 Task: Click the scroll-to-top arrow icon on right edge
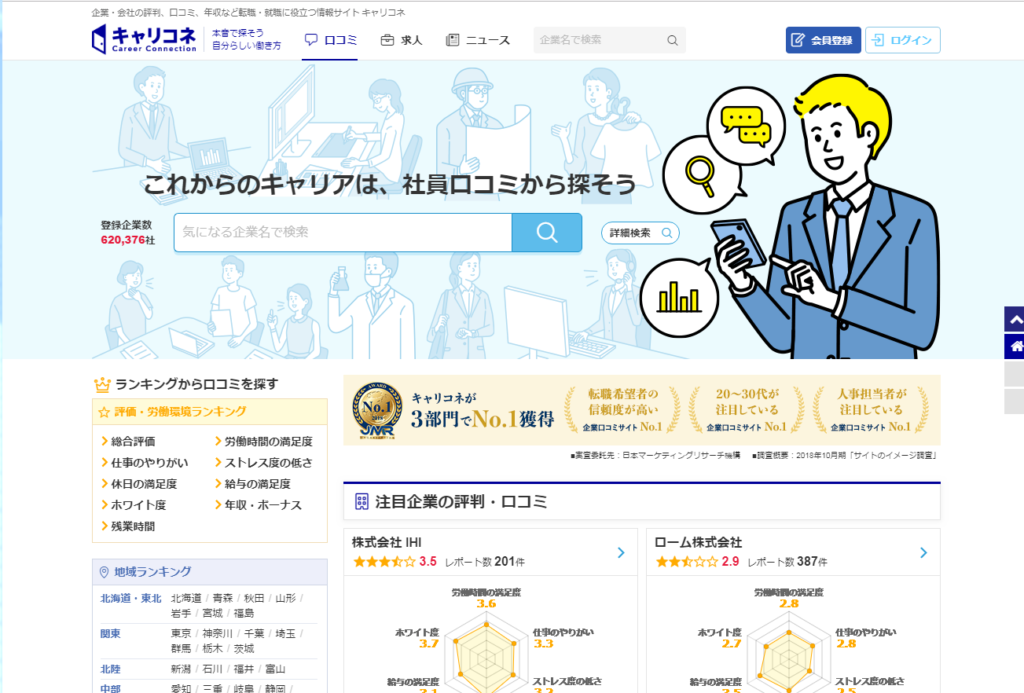[1015, 318]
